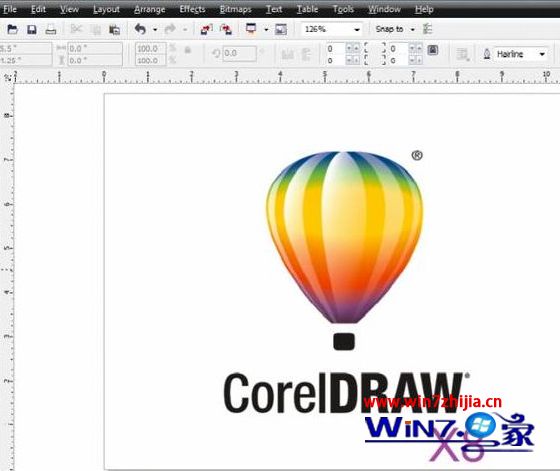Open the Tools menu
The image size is (560, 471).
click(343, 9)
